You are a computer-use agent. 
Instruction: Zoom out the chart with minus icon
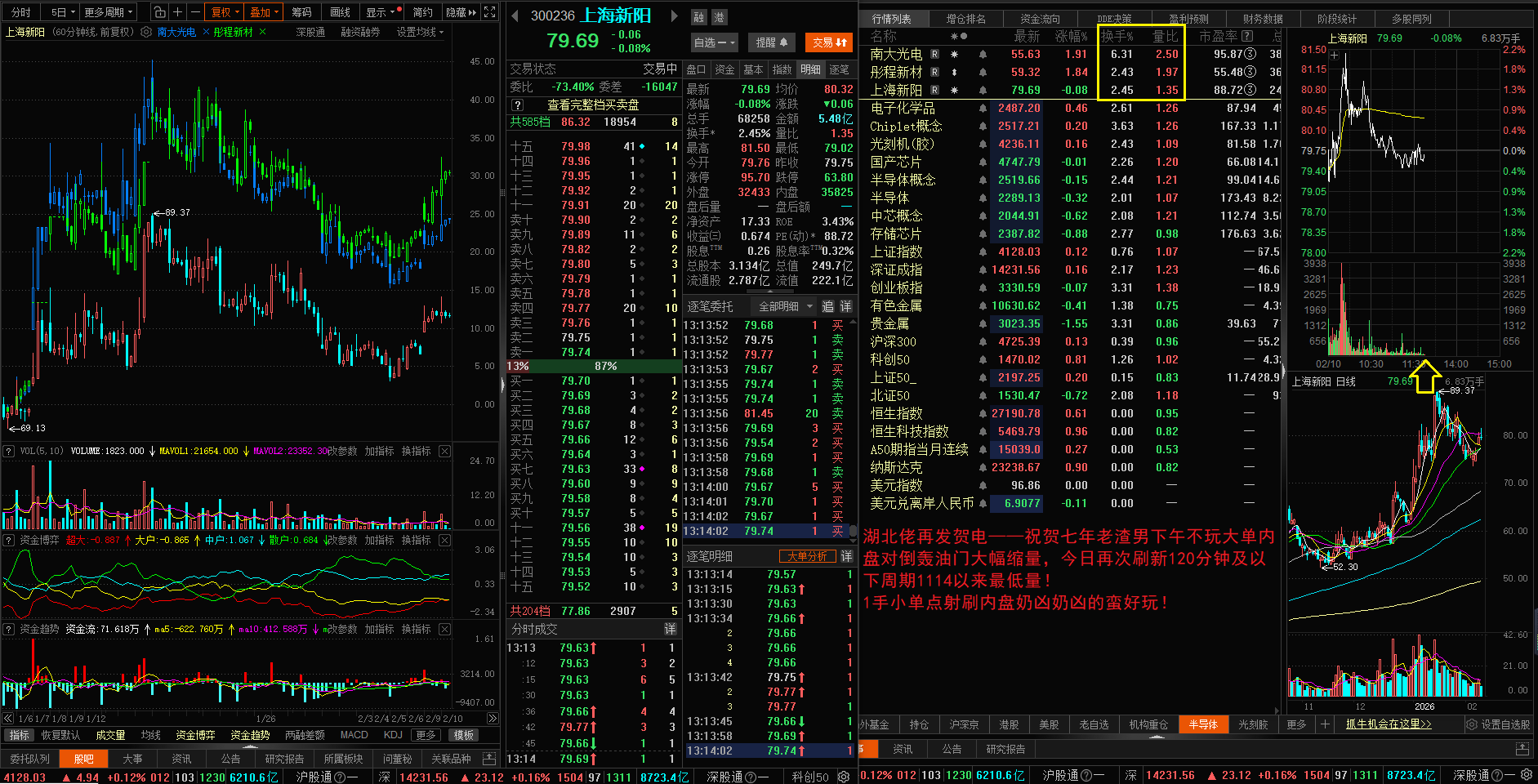pos(196,12)
